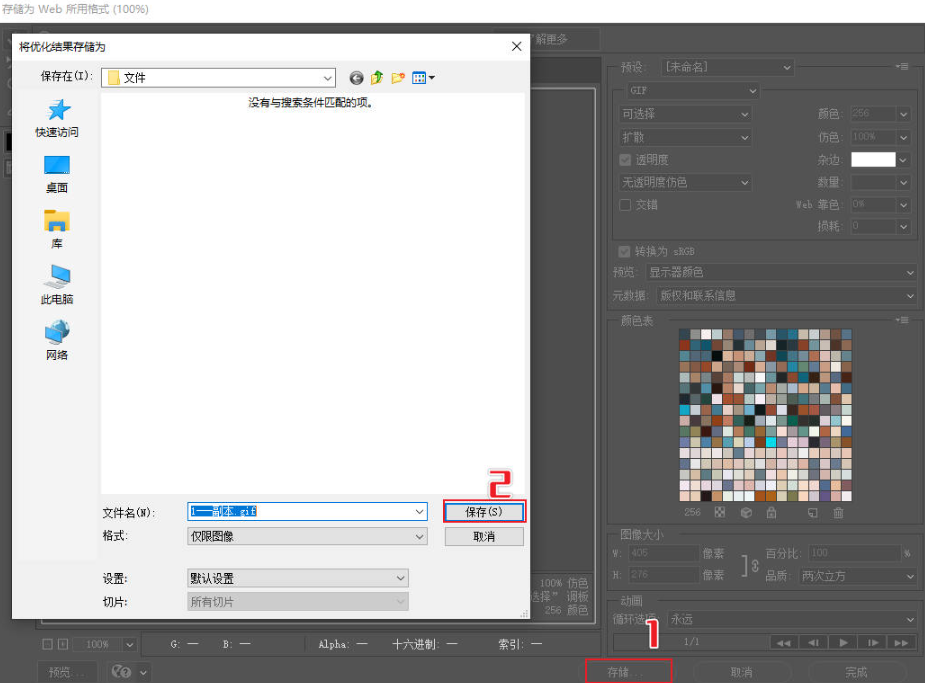This screenshot has height=683, width=925.
Task: Go up one folder level
Action: [377, 78]
